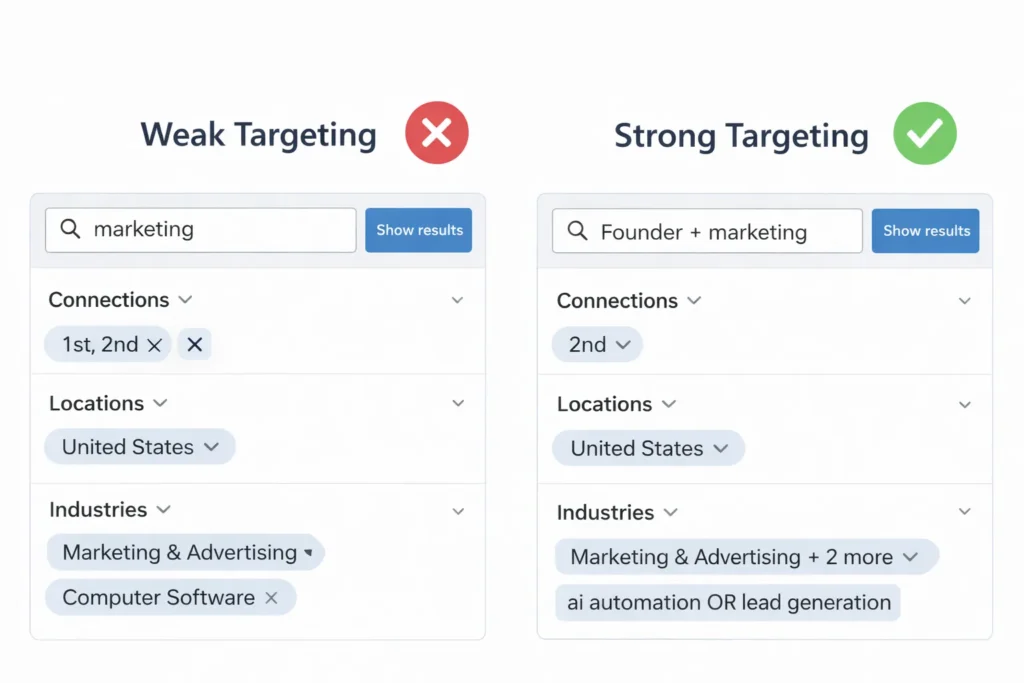Collapse the Locations section on the strong panel
The height and width of the screenshot is (683, 1024).
tap(965, 404)
